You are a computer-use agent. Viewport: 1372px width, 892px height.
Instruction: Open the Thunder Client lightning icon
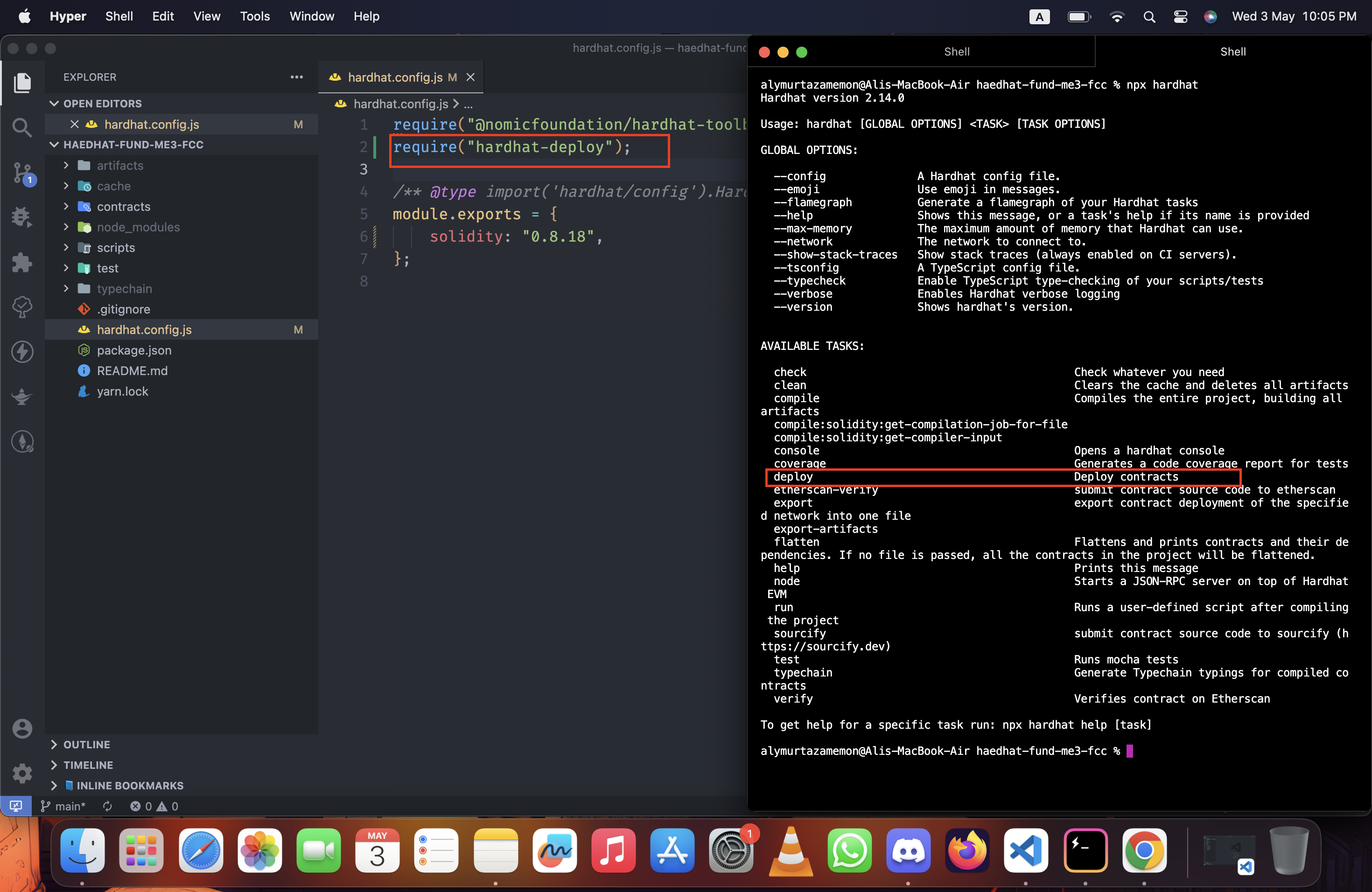click(x=22, y=351)
